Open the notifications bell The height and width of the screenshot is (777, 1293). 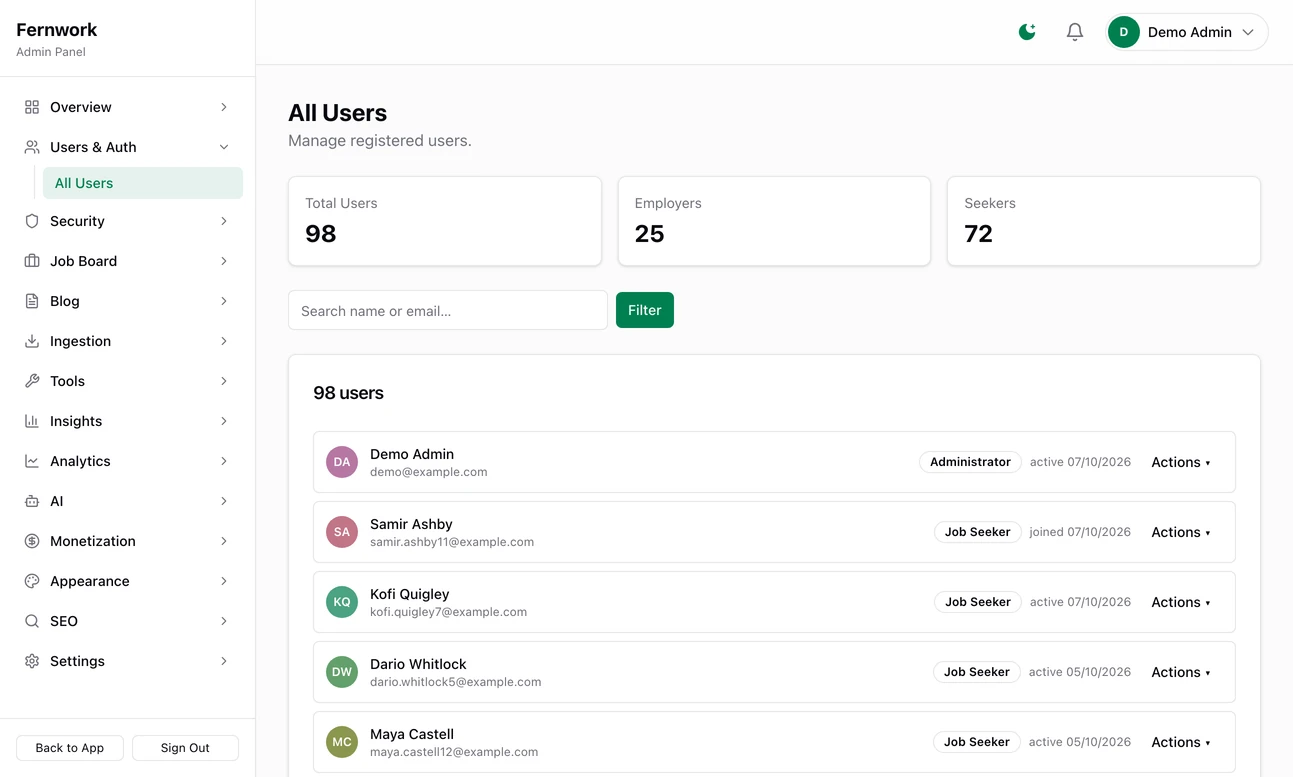click(x=1075, y=32)
